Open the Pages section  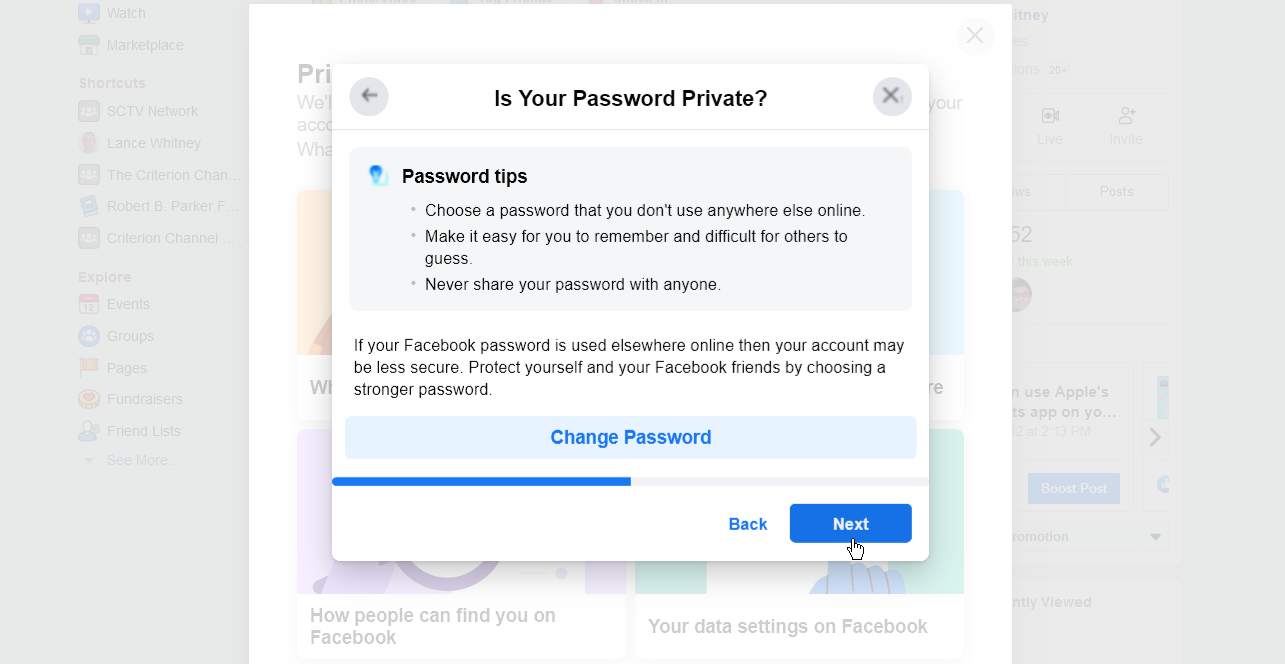(88, 368)
